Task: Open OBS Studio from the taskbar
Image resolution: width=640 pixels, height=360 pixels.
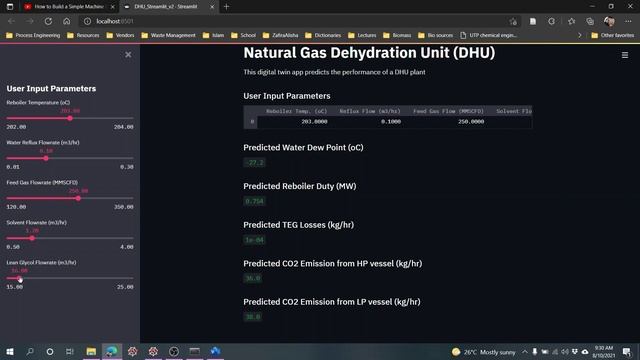Action: click(174, 351)
